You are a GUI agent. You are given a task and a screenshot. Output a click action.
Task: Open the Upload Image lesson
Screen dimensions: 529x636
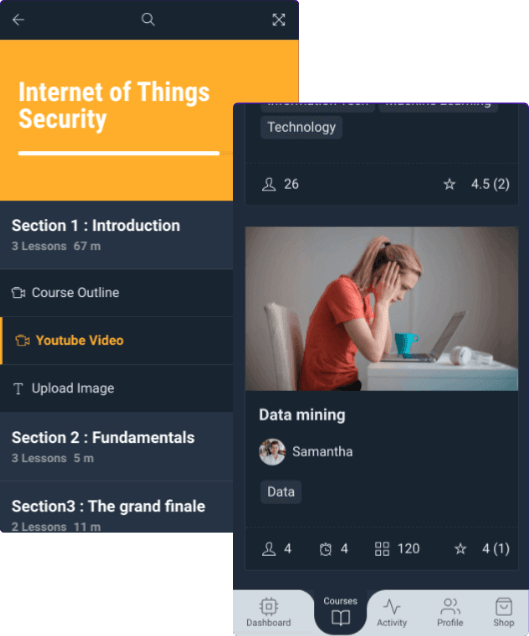(x=116, y=388)
